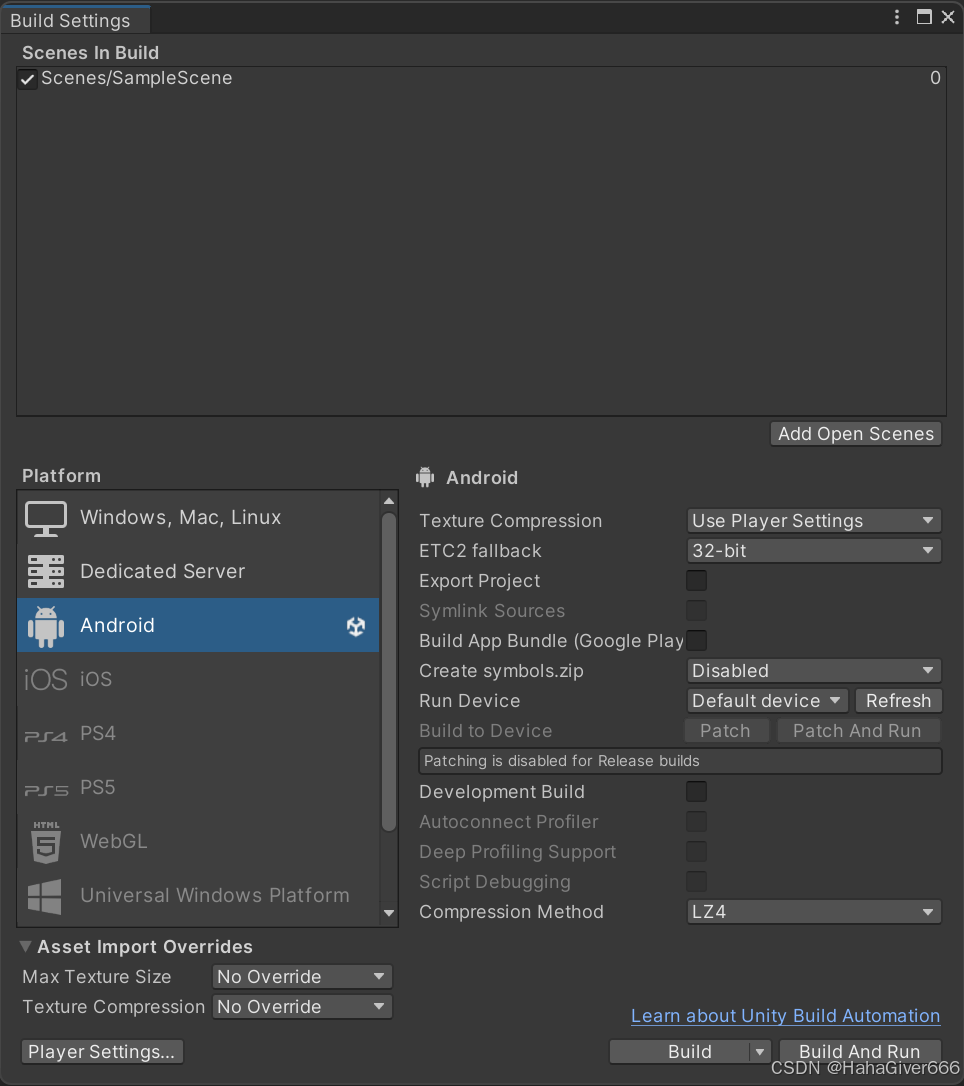Enable the Export Project checkbox
This screenshot has height=1086, width=964.
697,580
